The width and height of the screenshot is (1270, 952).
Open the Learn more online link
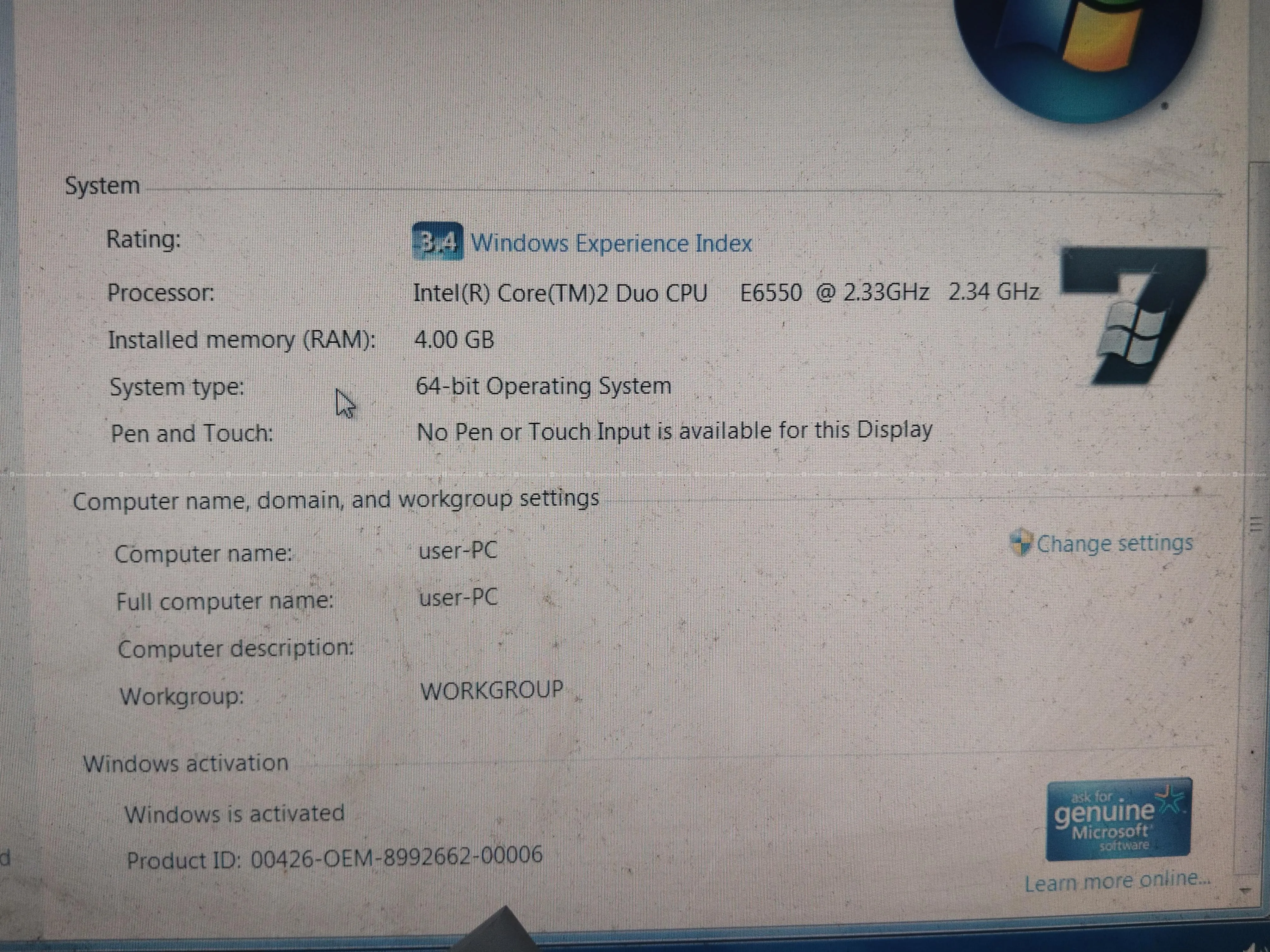(1117, 881)
